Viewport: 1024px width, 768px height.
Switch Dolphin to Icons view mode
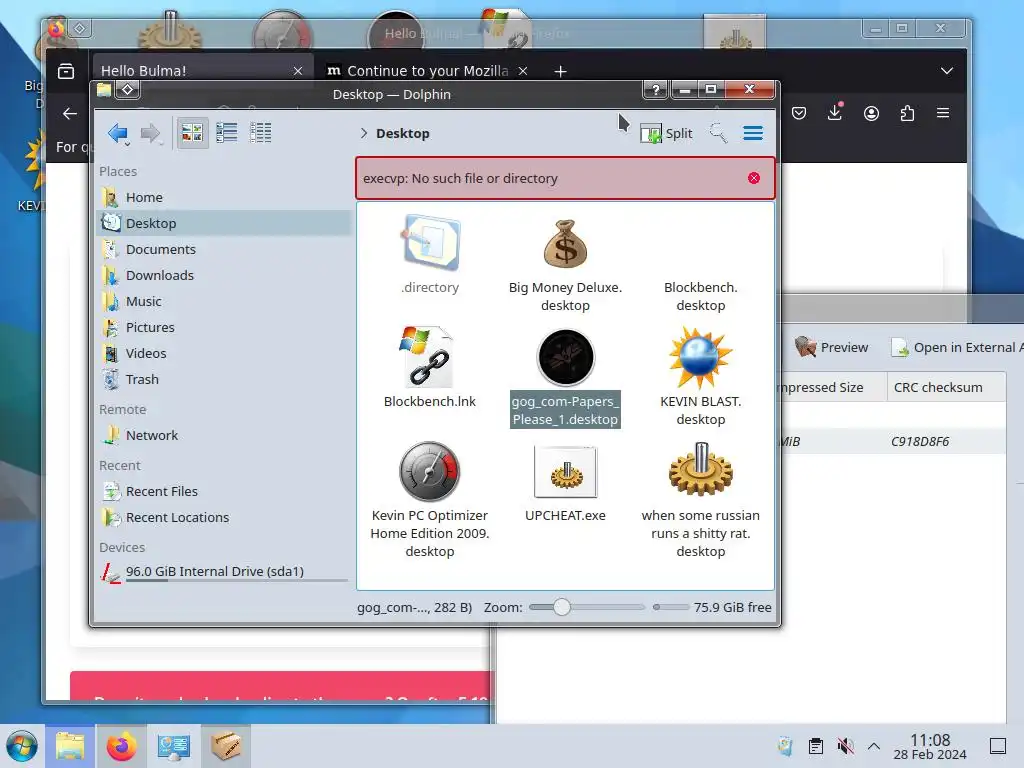coord(192,133)
